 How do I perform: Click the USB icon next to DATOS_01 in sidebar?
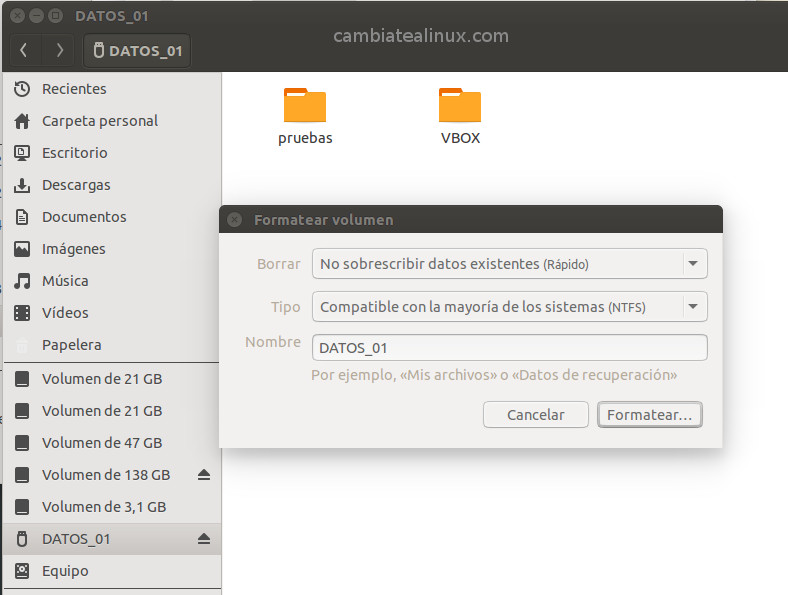point(22,539)
